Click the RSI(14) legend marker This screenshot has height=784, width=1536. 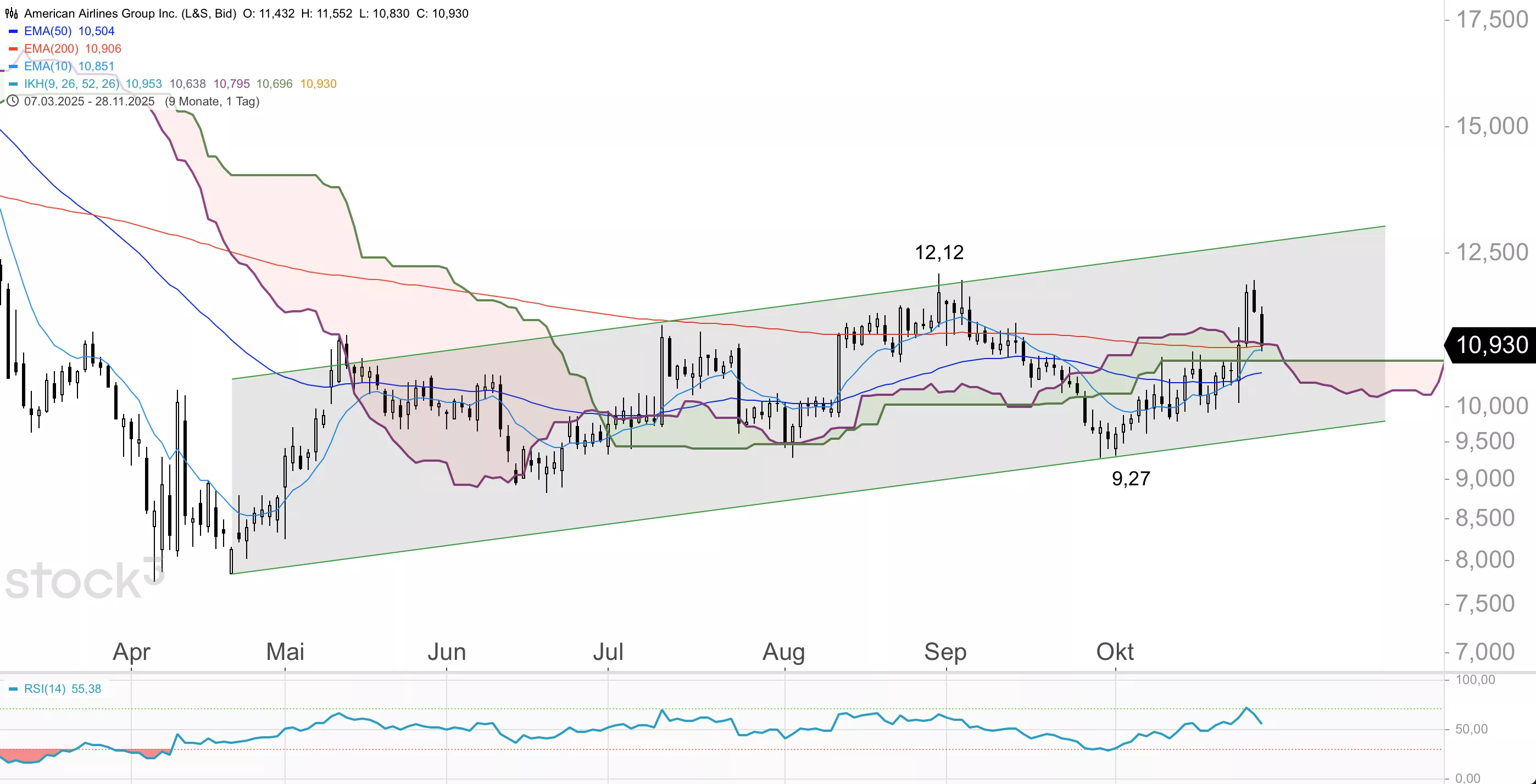point(13,688)
